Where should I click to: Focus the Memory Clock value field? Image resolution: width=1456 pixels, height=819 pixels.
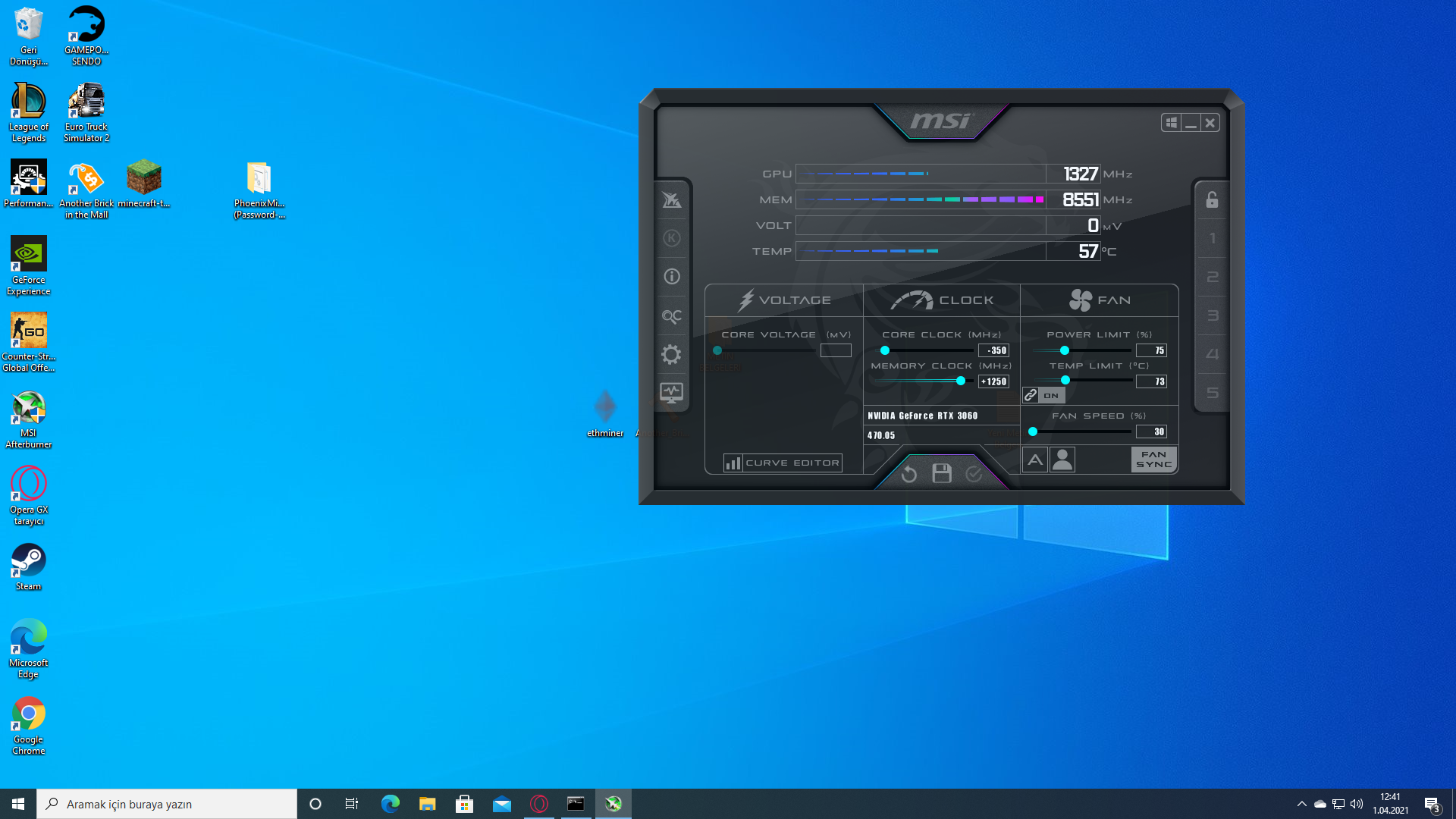click(x=993, y=381)
